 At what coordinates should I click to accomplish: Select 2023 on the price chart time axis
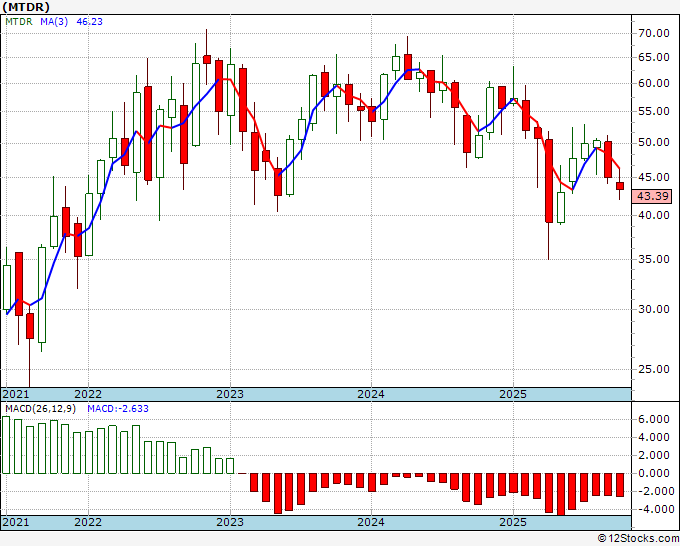point(230,394)
